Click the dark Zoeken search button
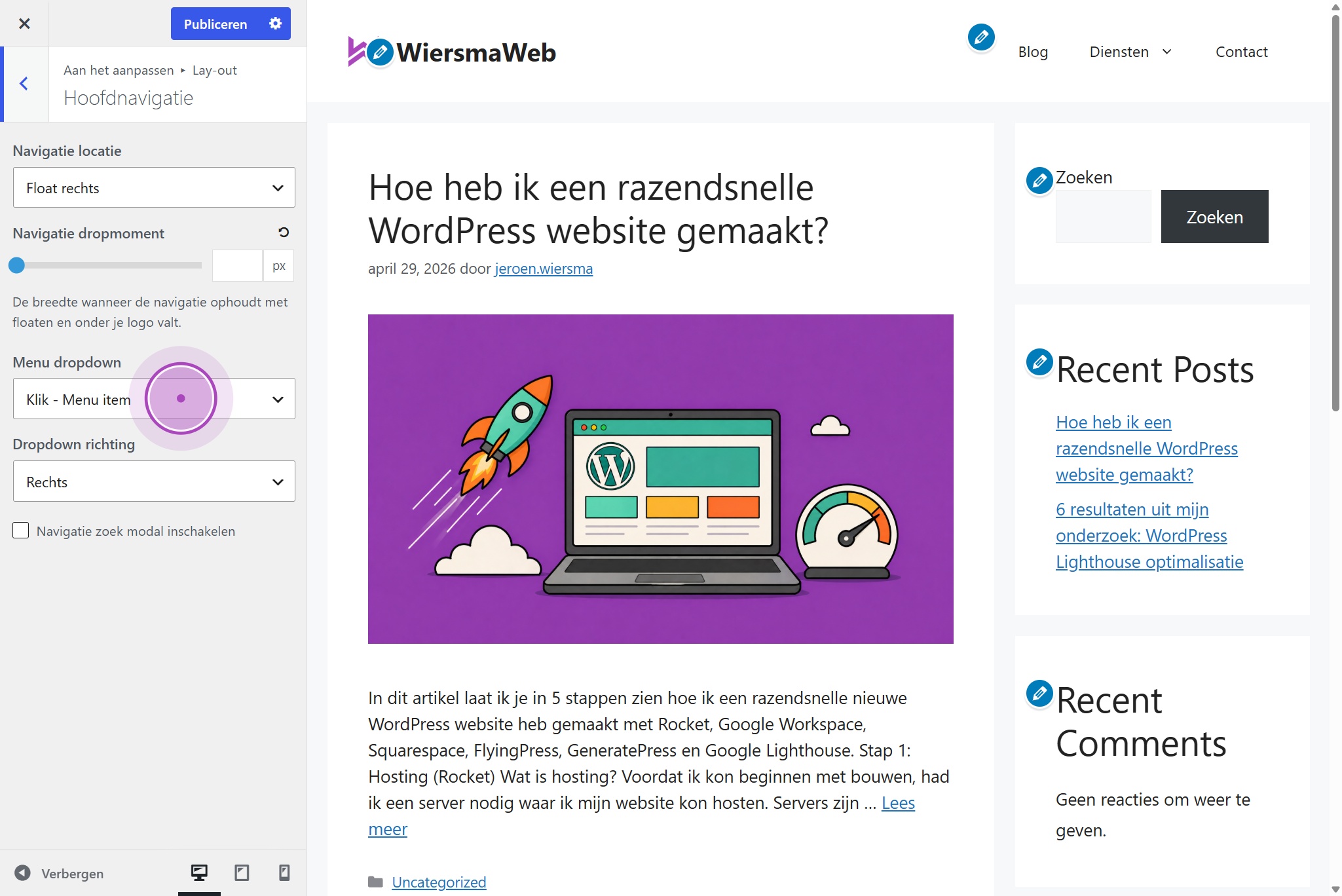This screenshot has width=1342, height=896. tap(1214, 217)
